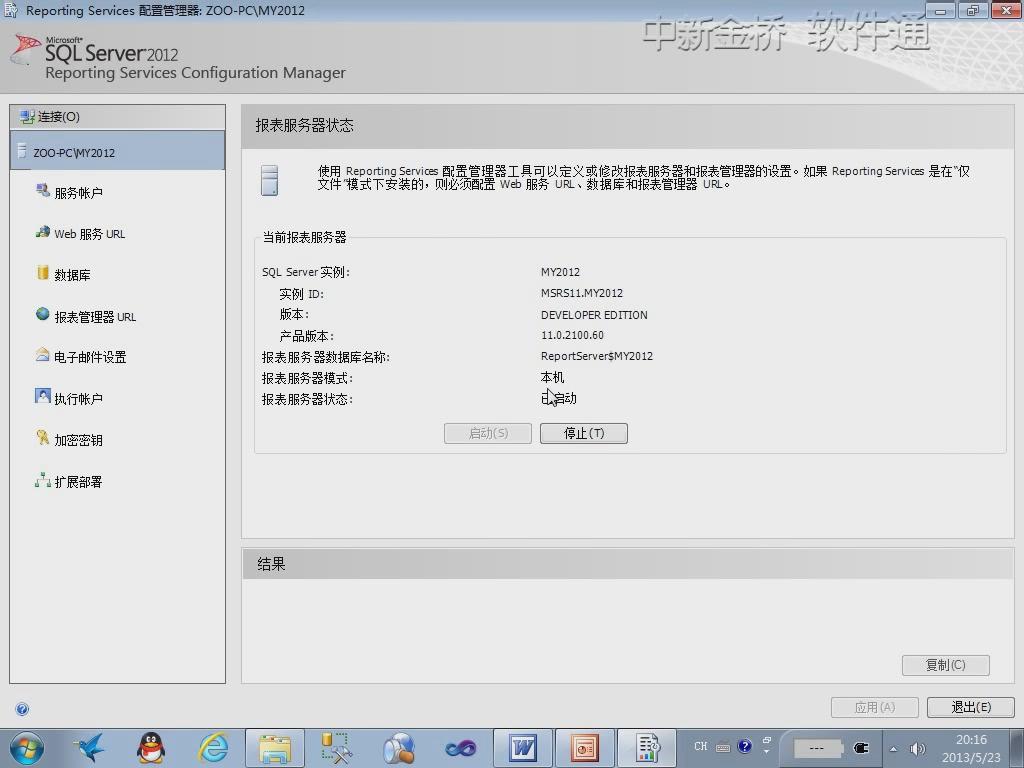The width and height of the screenshot is (1024, 768).
Task: Open the 加密密钥 (Encryption Keys) key icon
Action: [43, 438]
